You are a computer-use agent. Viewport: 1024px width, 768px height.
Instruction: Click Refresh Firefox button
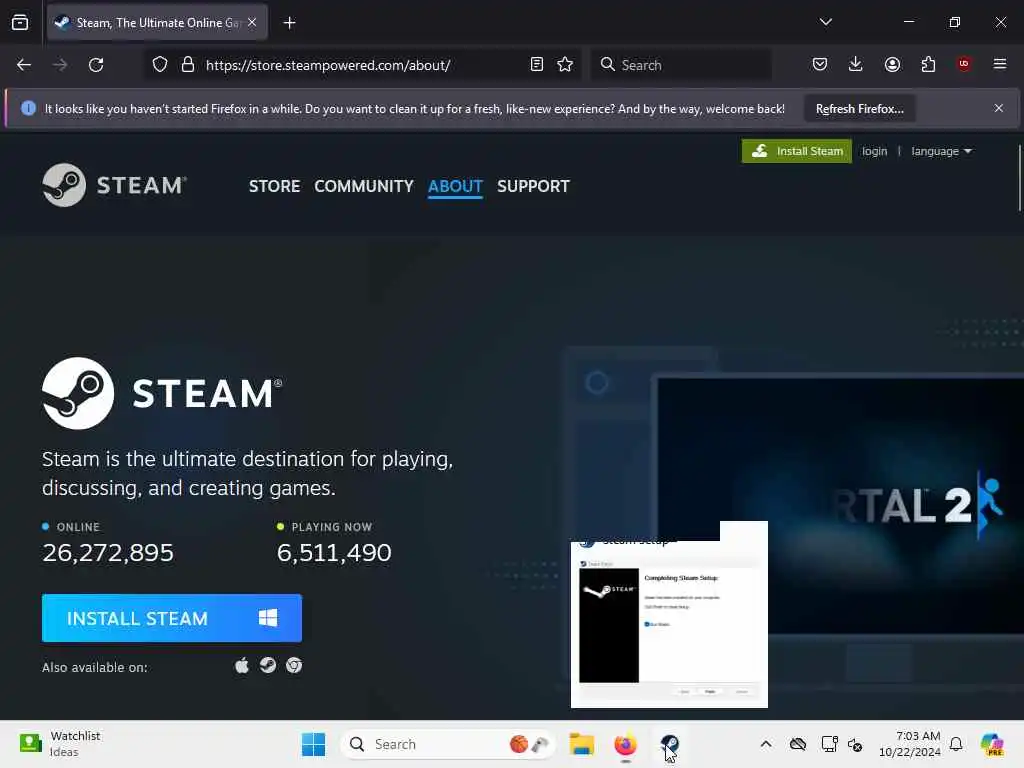pos(859,108)
